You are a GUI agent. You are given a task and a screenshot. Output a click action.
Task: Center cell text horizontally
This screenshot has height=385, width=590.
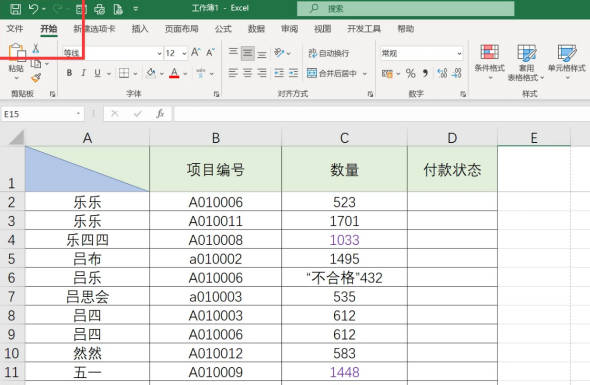click(247, 73)
